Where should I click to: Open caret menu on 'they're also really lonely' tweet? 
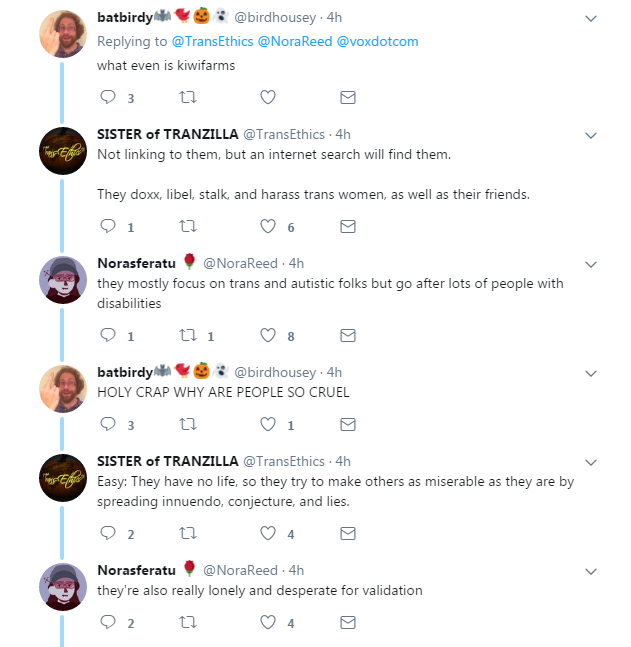click(x=591, y=571)
